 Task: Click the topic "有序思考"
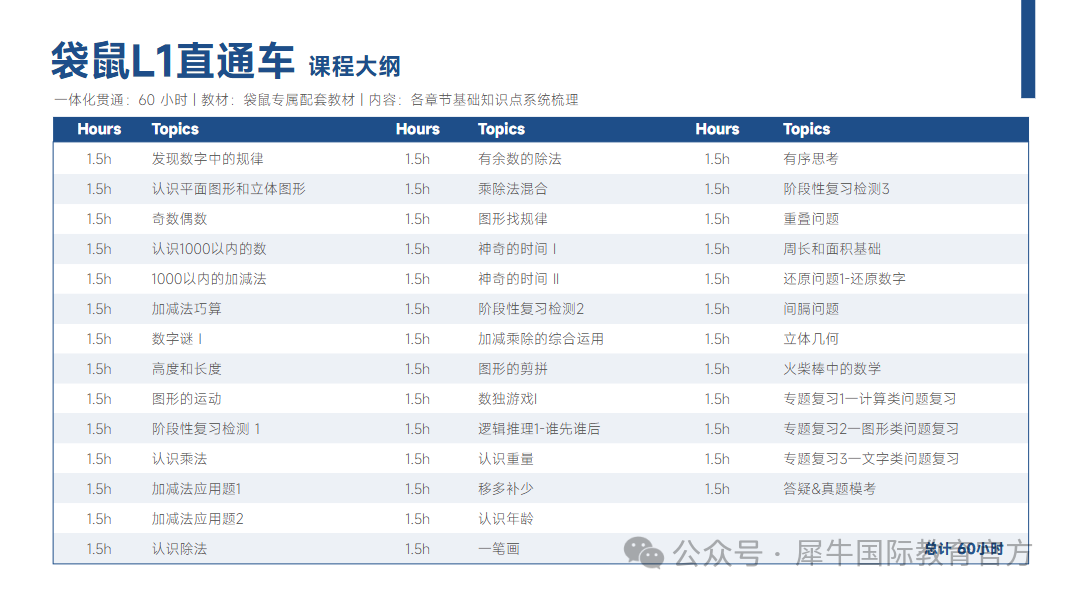click(811, 159)
